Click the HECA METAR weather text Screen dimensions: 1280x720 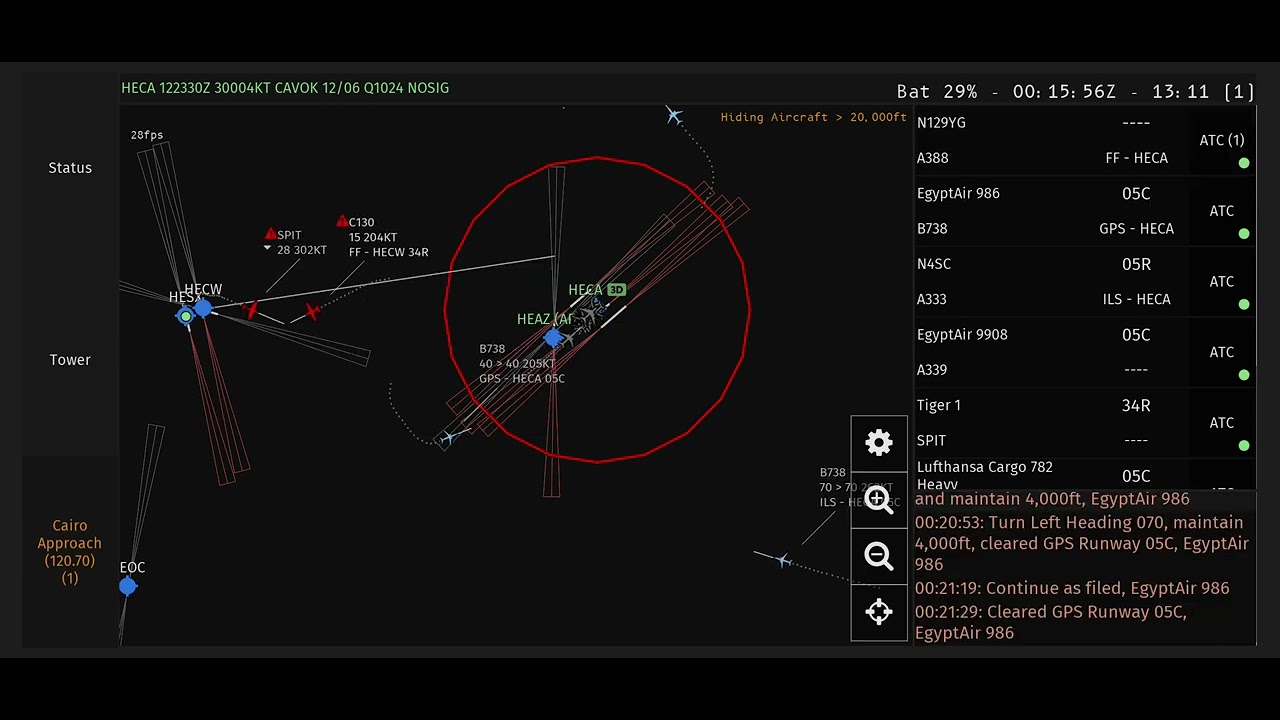pos(285,88)
